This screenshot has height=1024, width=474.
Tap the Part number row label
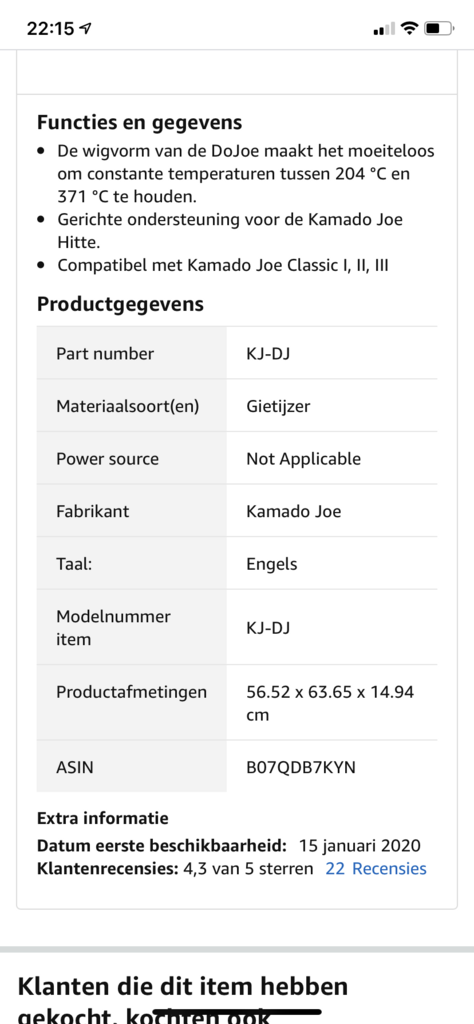[x=105, y=353]
